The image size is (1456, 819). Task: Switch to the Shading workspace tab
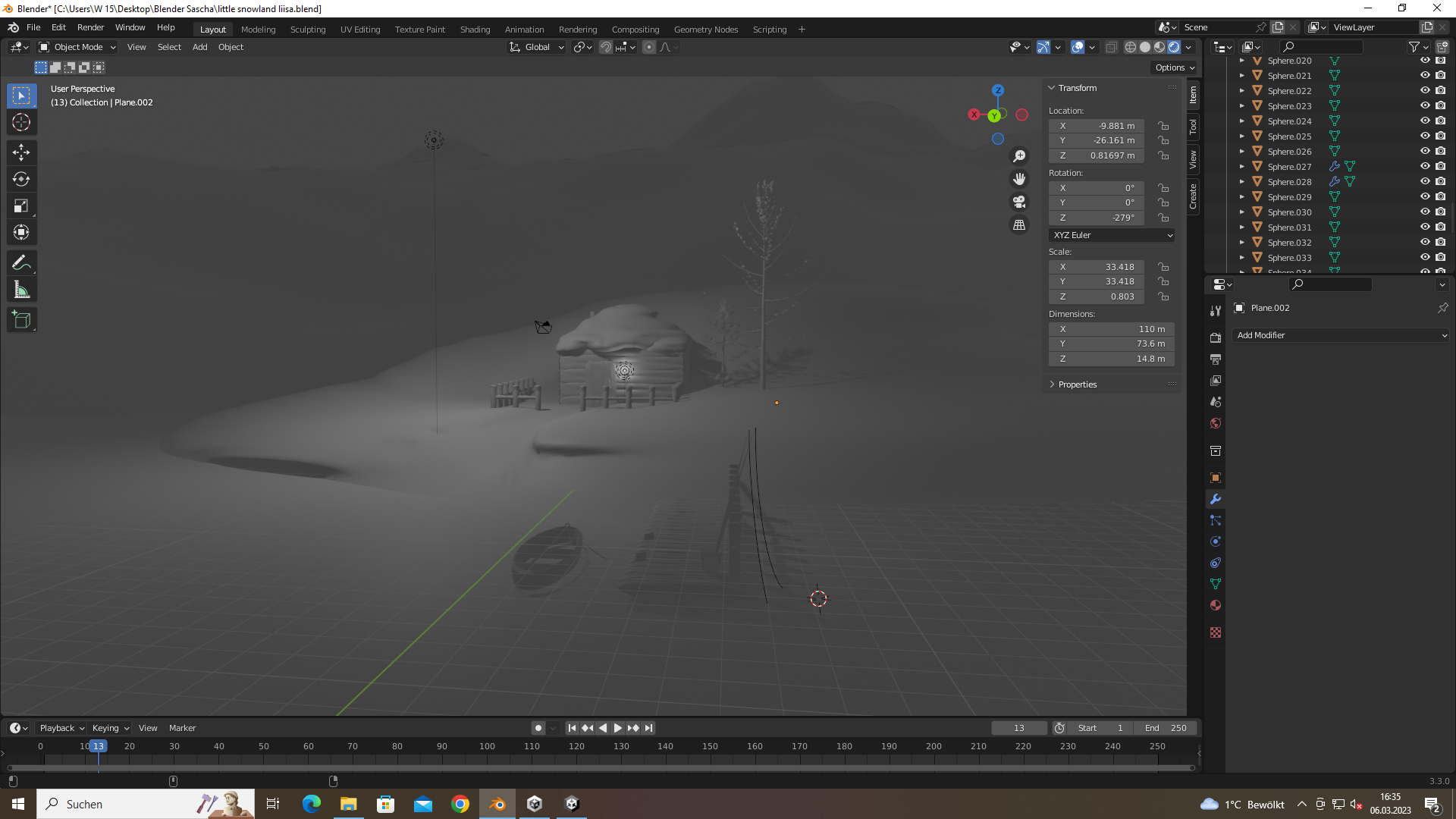pos(475,30)
